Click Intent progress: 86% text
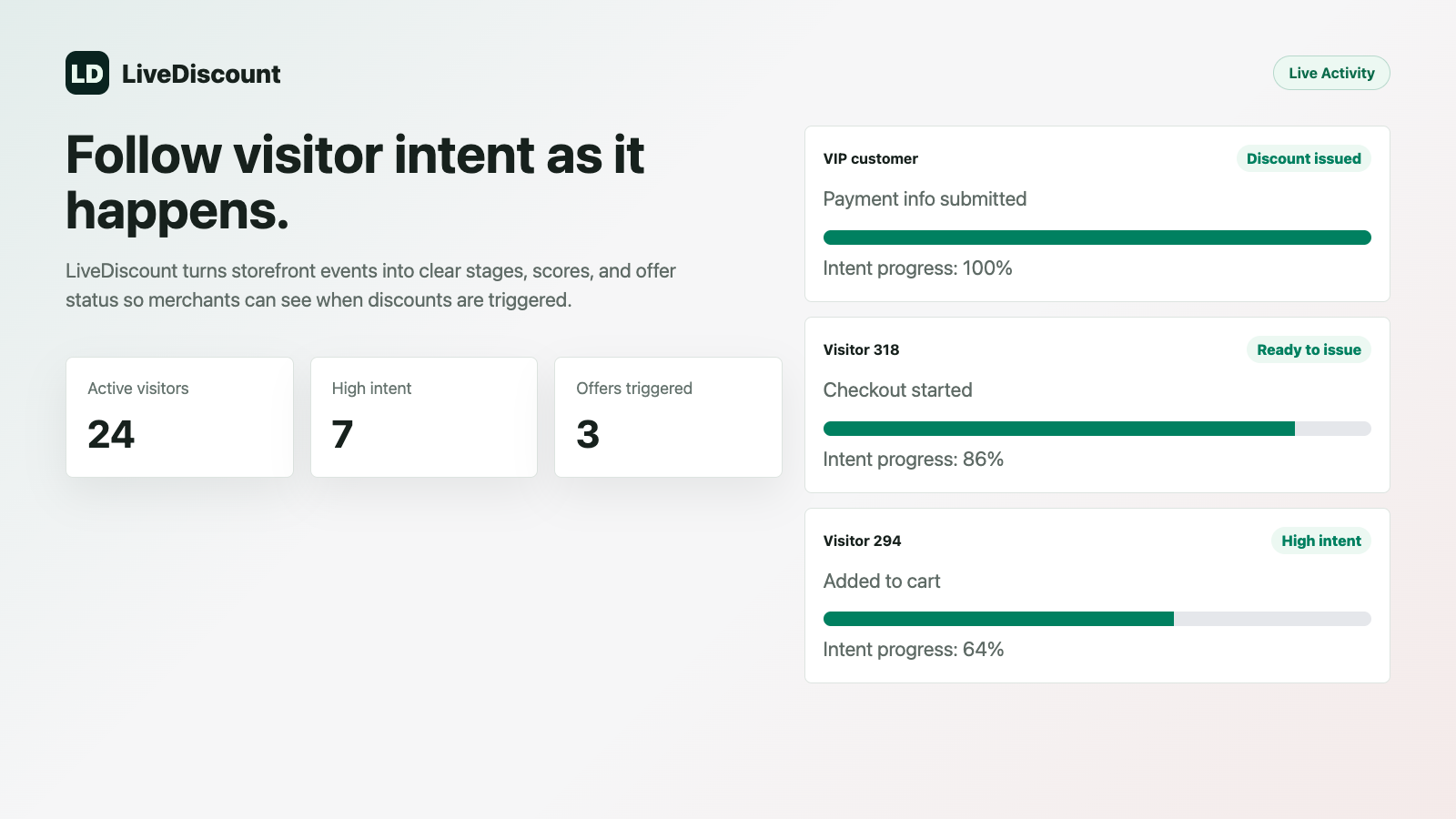 point(913,460)
